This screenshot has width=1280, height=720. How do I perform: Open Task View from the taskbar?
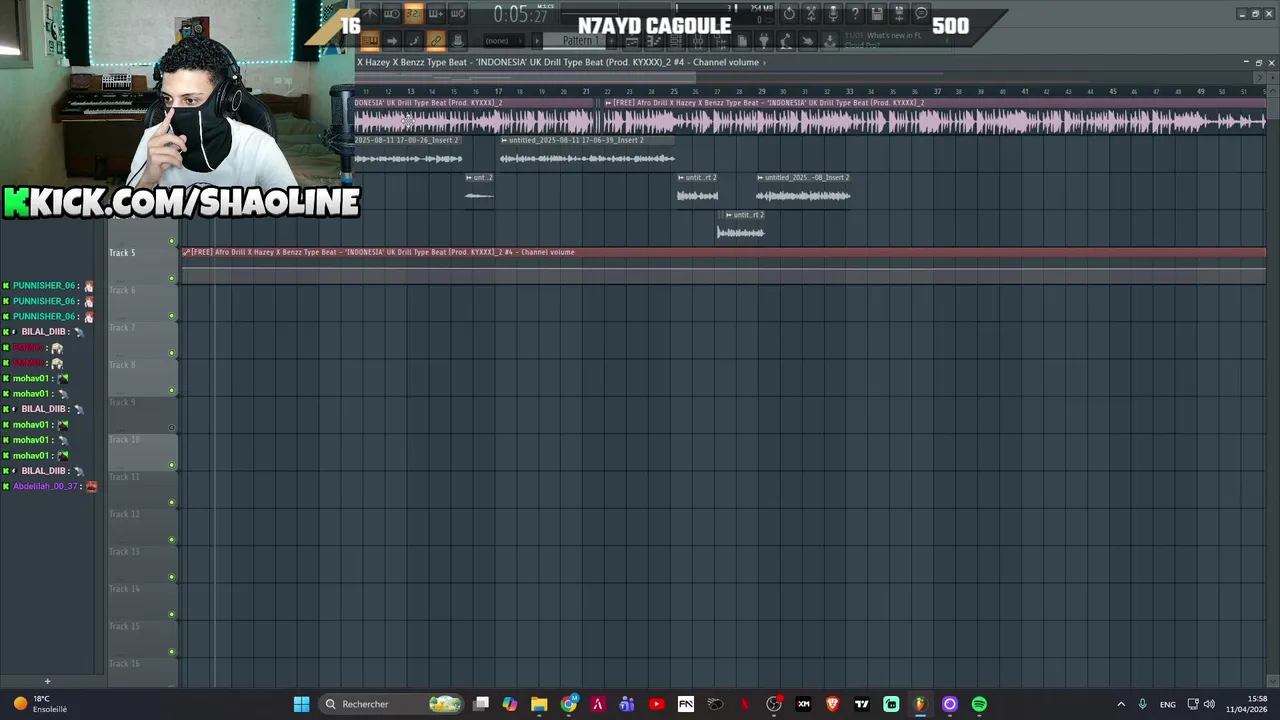[481, 704]
